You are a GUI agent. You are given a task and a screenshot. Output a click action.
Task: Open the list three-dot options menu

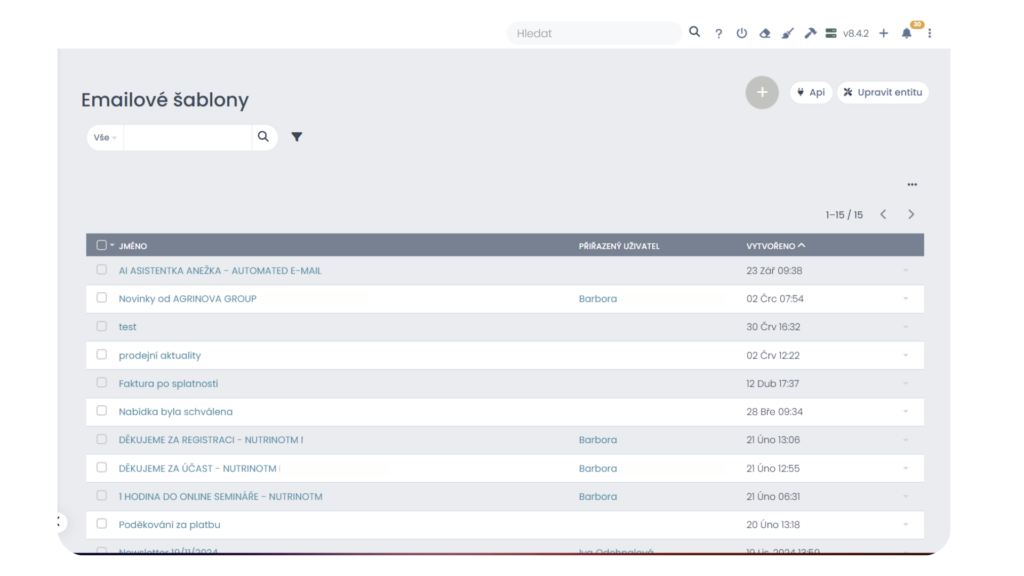point(912,185)
